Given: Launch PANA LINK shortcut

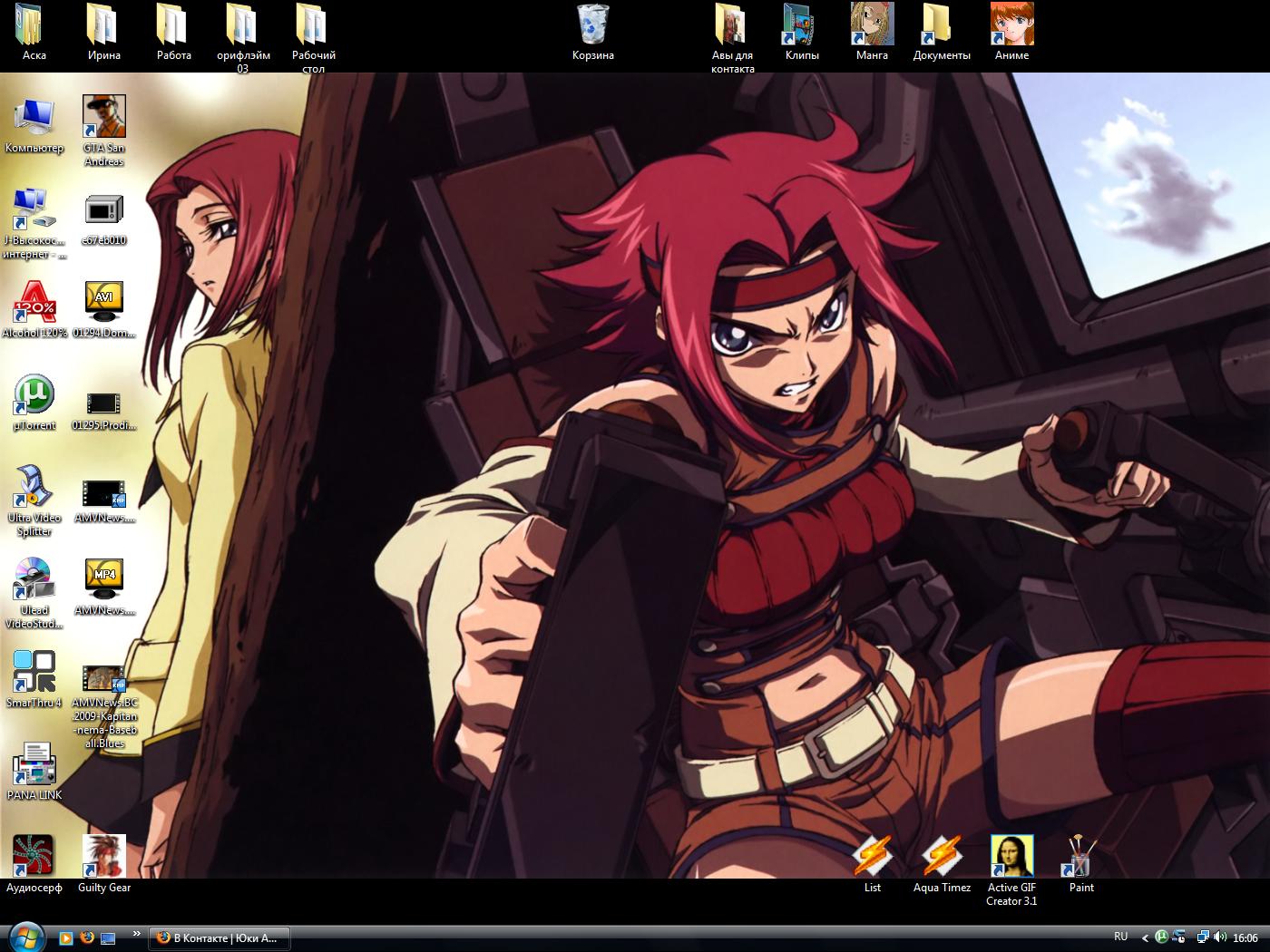Looking at the screenshot, I should (x=34, y=772).
